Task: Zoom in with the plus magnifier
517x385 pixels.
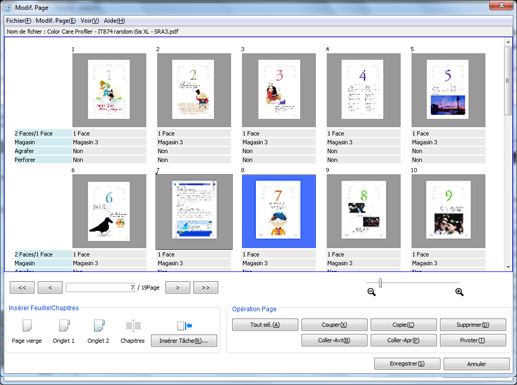Action: pos(459,292)
